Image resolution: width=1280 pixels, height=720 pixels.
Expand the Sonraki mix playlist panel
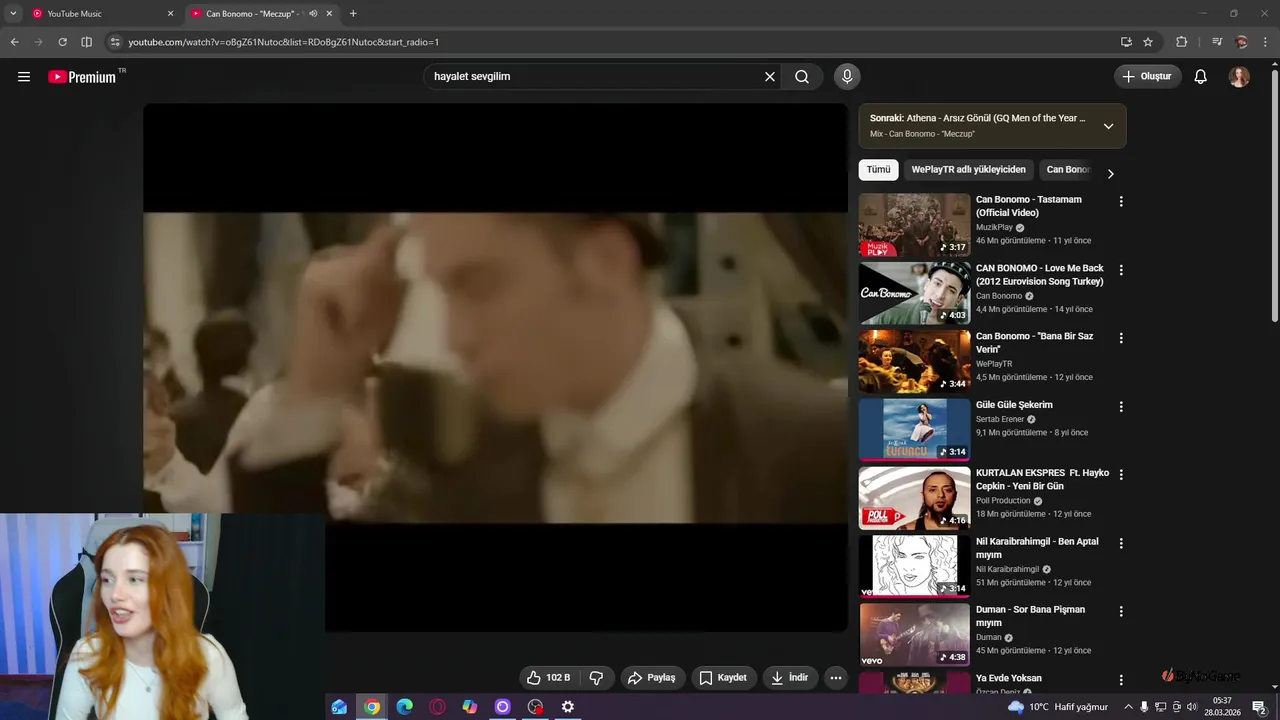click(x=1108, y=126)
